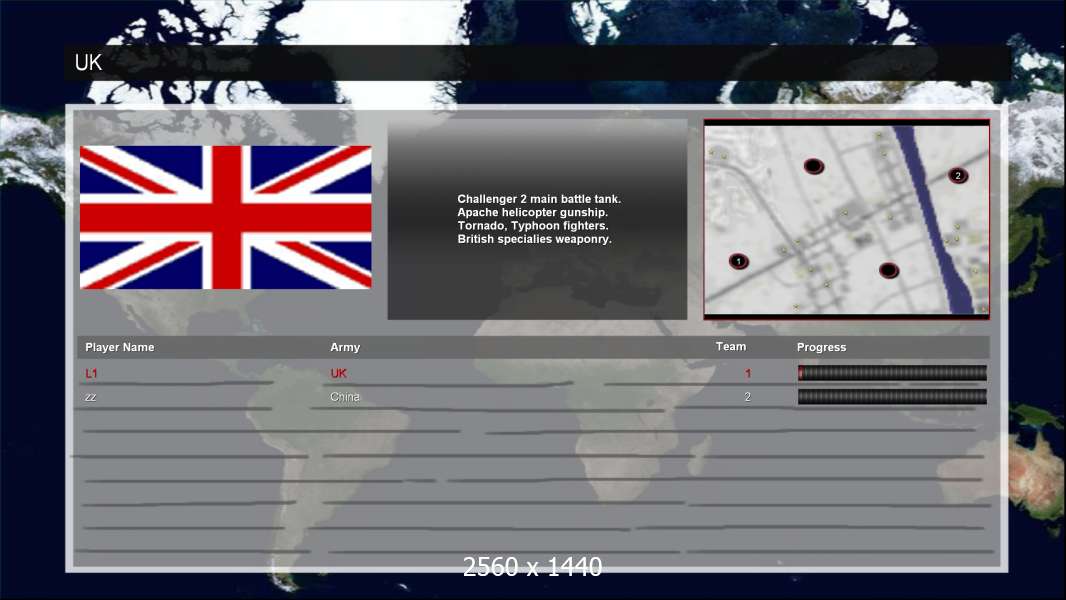
Task: Click the Union Jack flag image
Action: click(x=226, y=217)
